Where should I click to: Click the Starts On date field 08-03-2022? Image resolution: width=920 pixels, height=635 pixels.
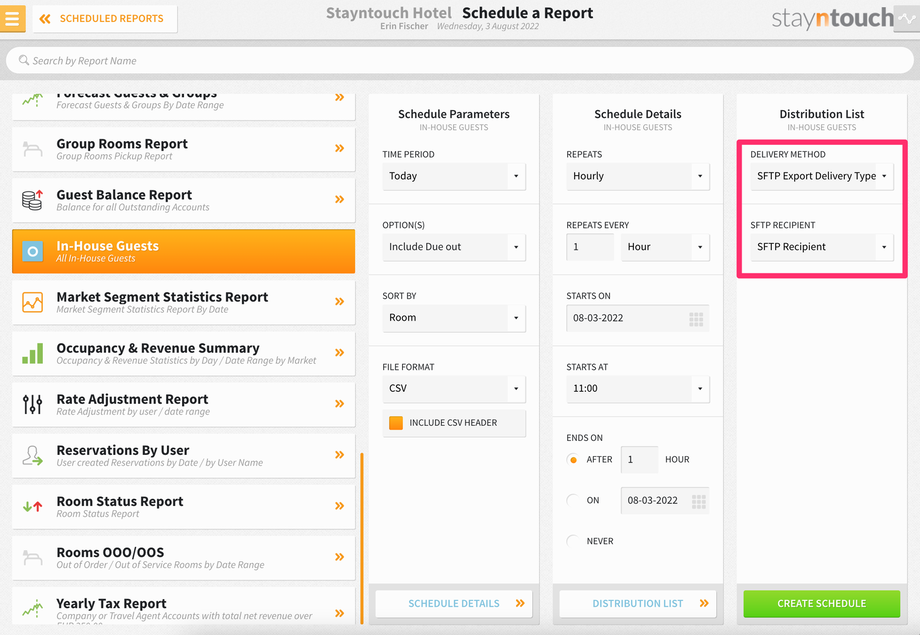(x=638, y=318)
